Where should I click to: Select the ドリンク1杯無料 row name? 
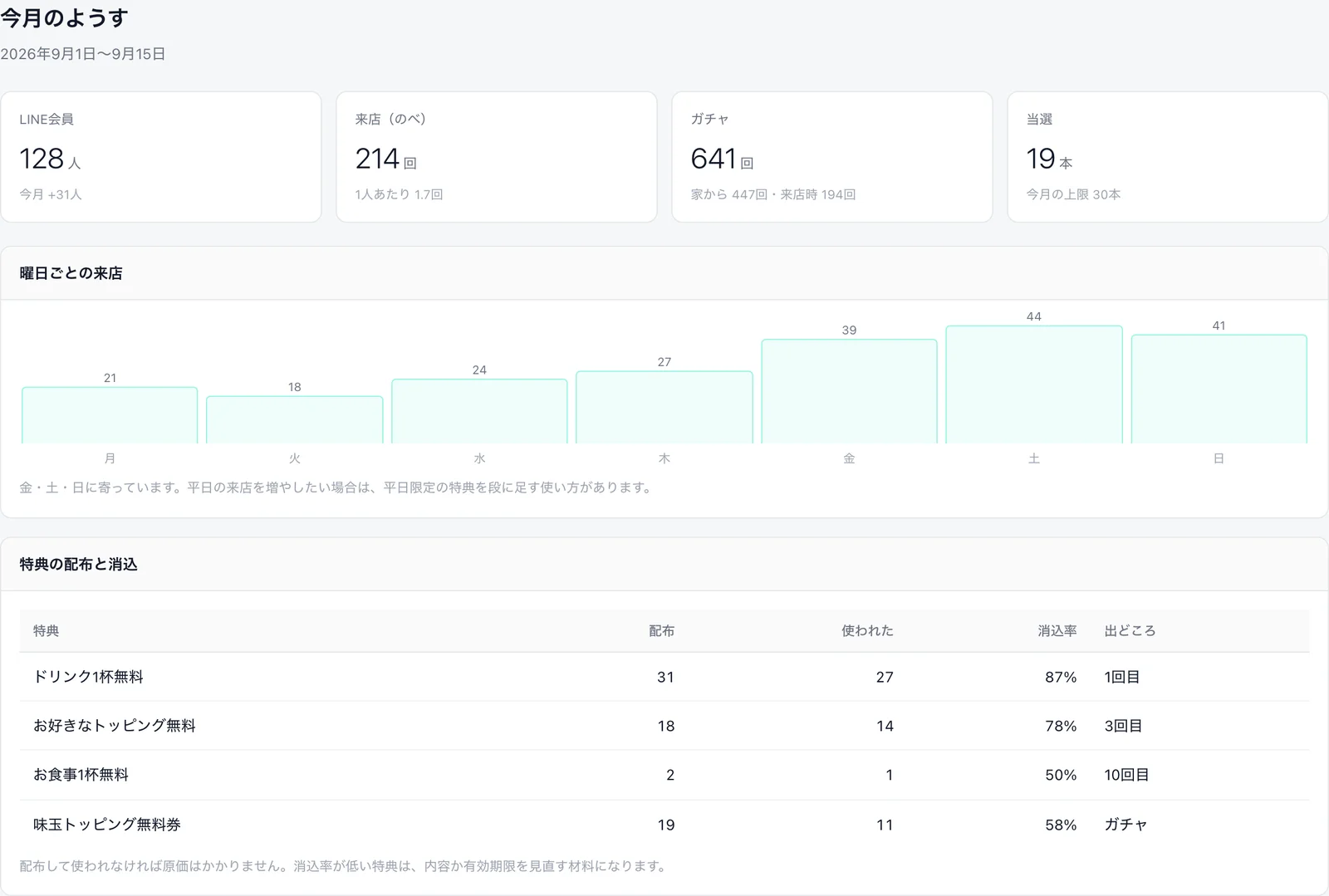pyautogui.click(x=88, y=677)
